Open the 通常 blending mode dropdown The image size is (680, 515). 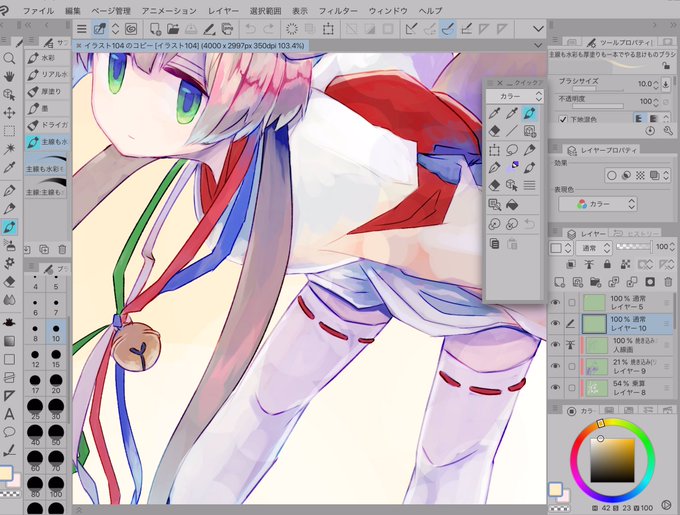[x=594, y=248]
